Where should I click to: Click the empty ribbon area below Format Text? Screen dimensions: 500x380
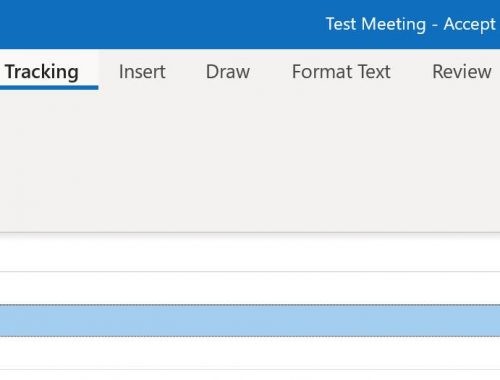coord(341,160)
